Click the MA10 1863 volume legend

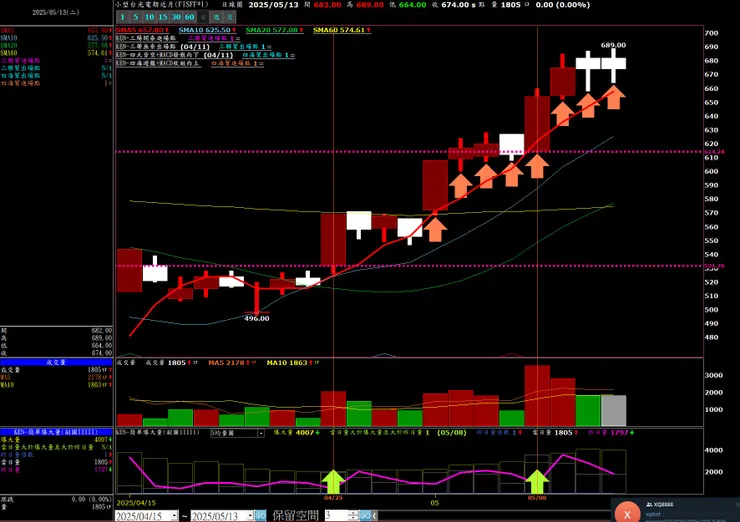293,362
